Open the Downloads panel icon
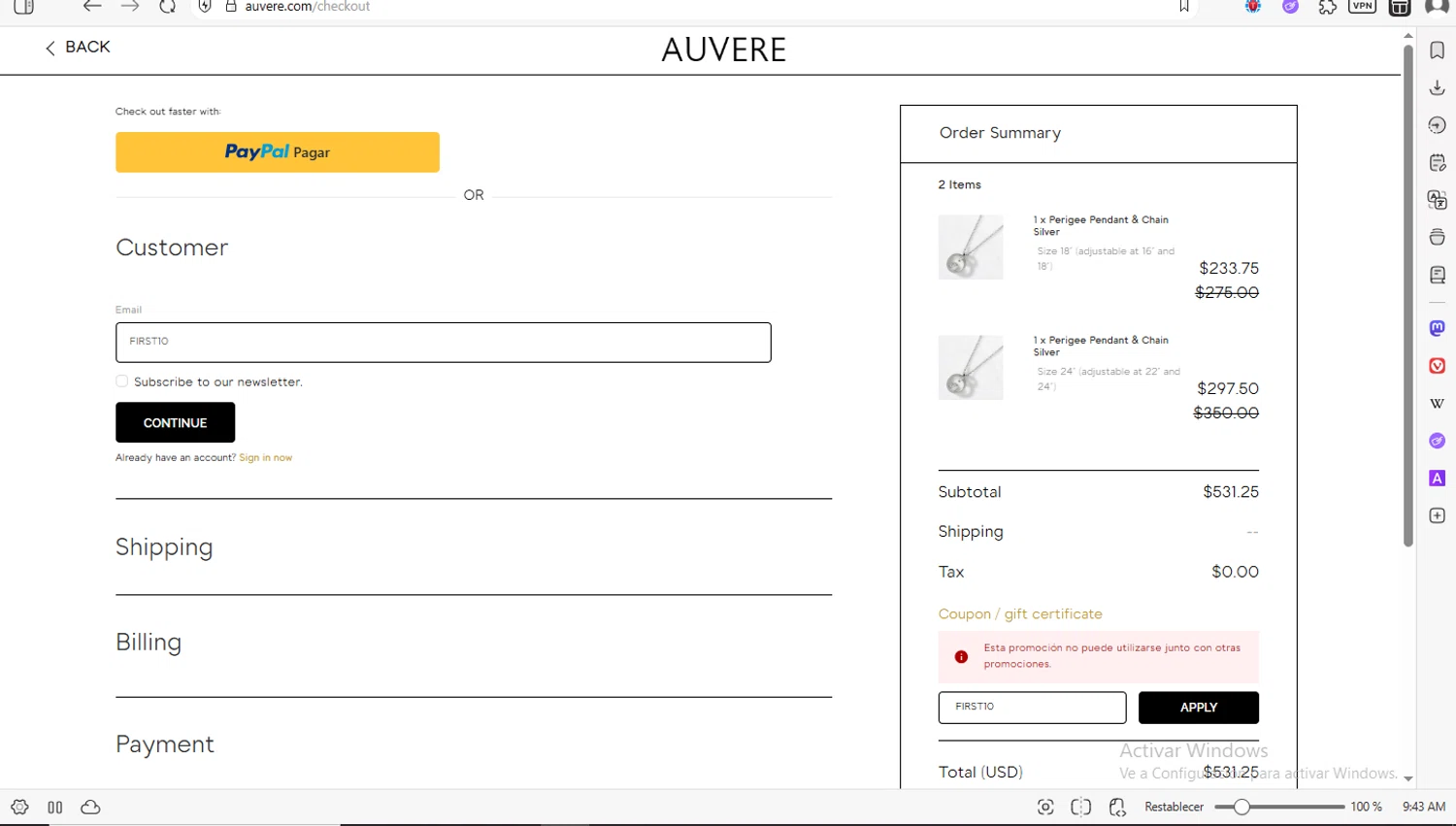Image resolution: width=1456 pixels, height=826 pixels. tap(1438, 88)
